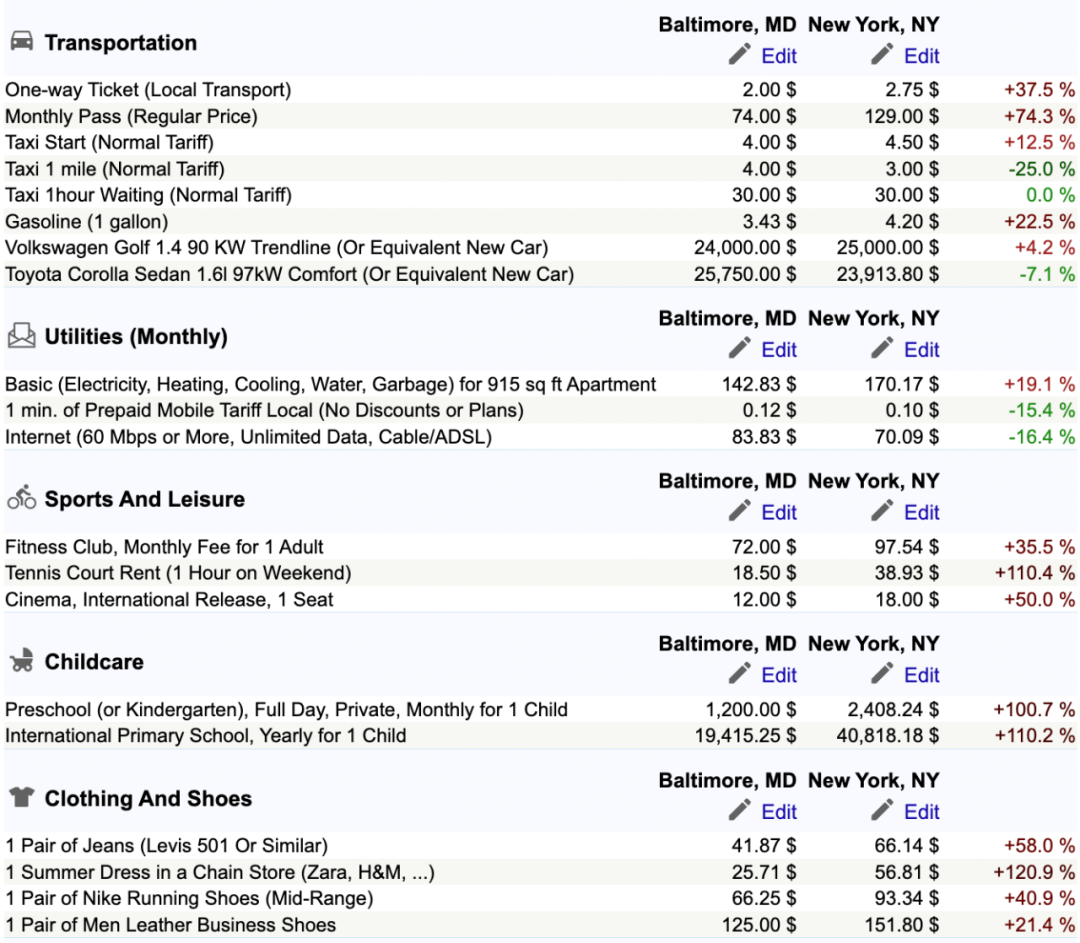Click the Volkswagen Golf 1.4 row label
This screenshot has height=943, width=1080.
276,248
